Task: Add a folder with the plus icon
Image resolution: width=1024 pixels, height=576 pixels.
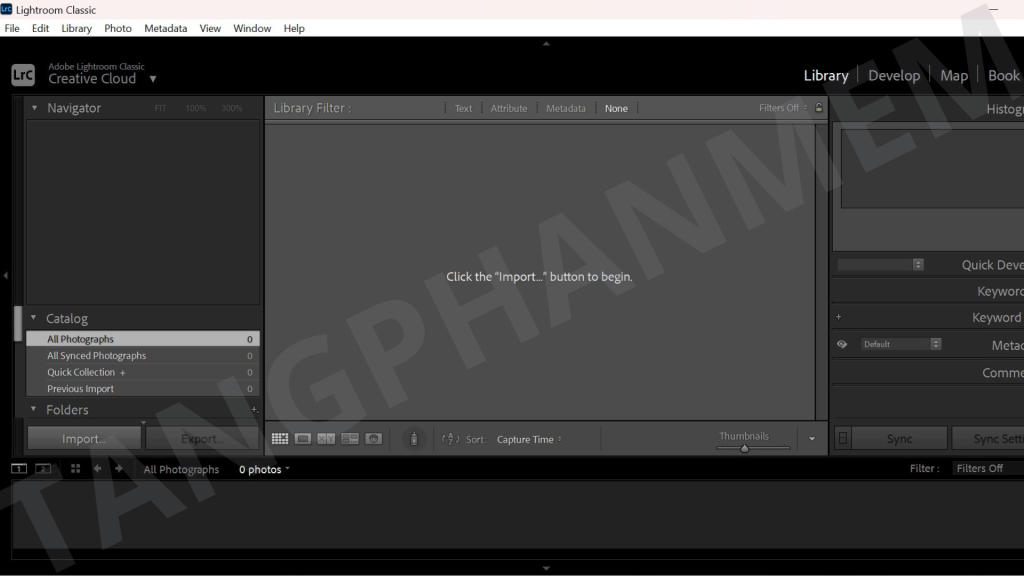Action: [254, 410]
